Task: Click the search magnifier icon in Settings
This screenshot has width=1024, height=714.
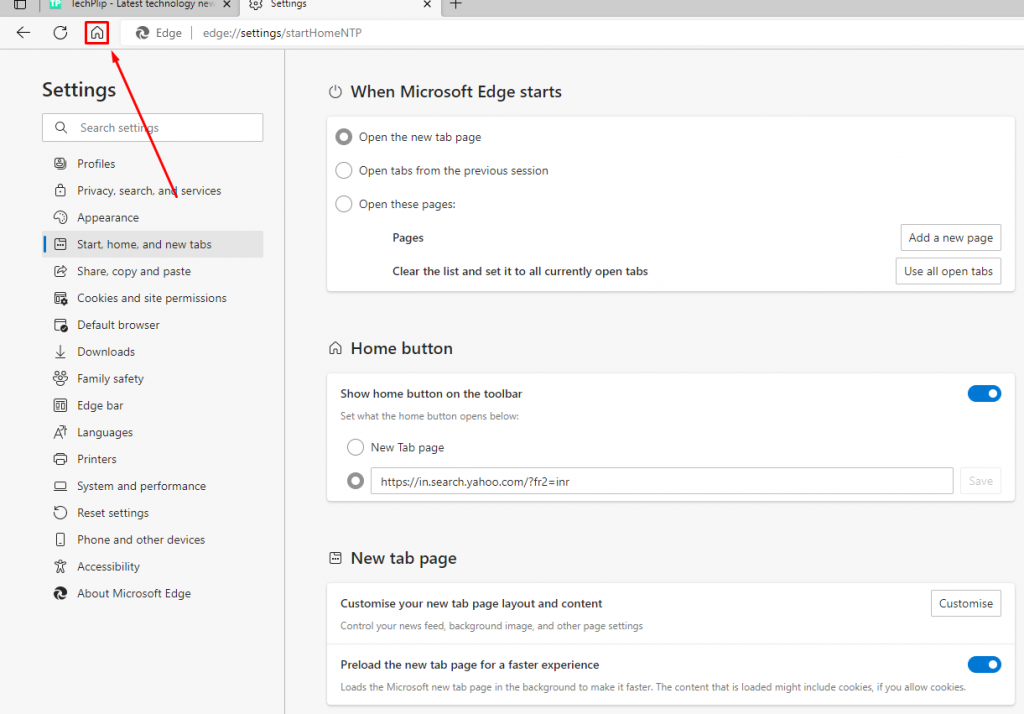Action: (61, 127)
